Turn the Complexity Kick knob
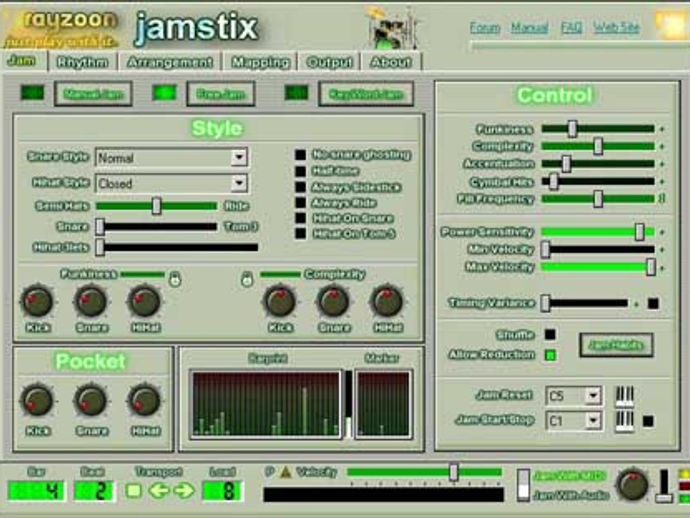 click(280, 301)
